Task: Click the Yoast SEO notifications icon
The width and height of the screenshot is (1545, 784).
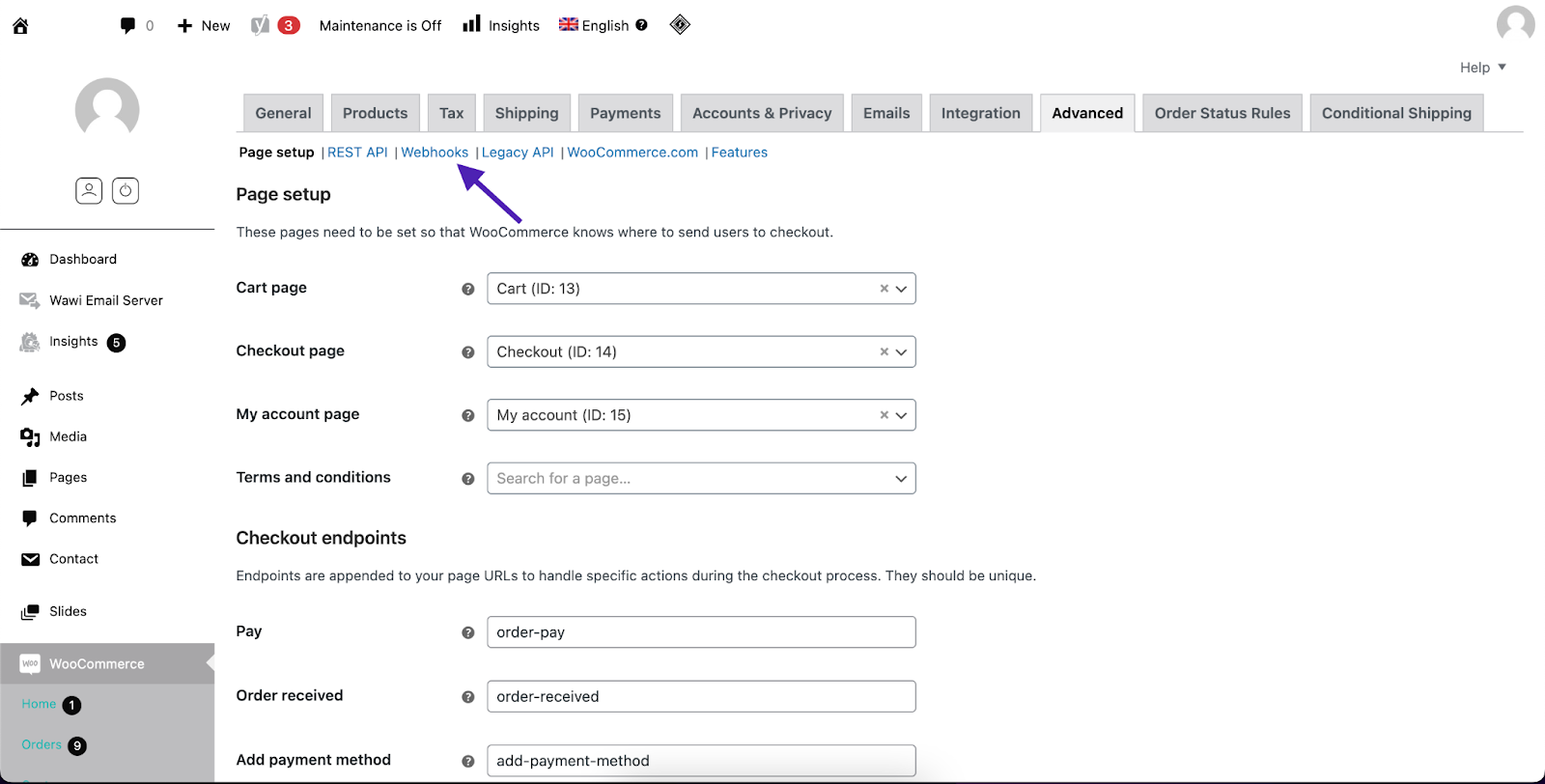Action: tap(261, 26)
